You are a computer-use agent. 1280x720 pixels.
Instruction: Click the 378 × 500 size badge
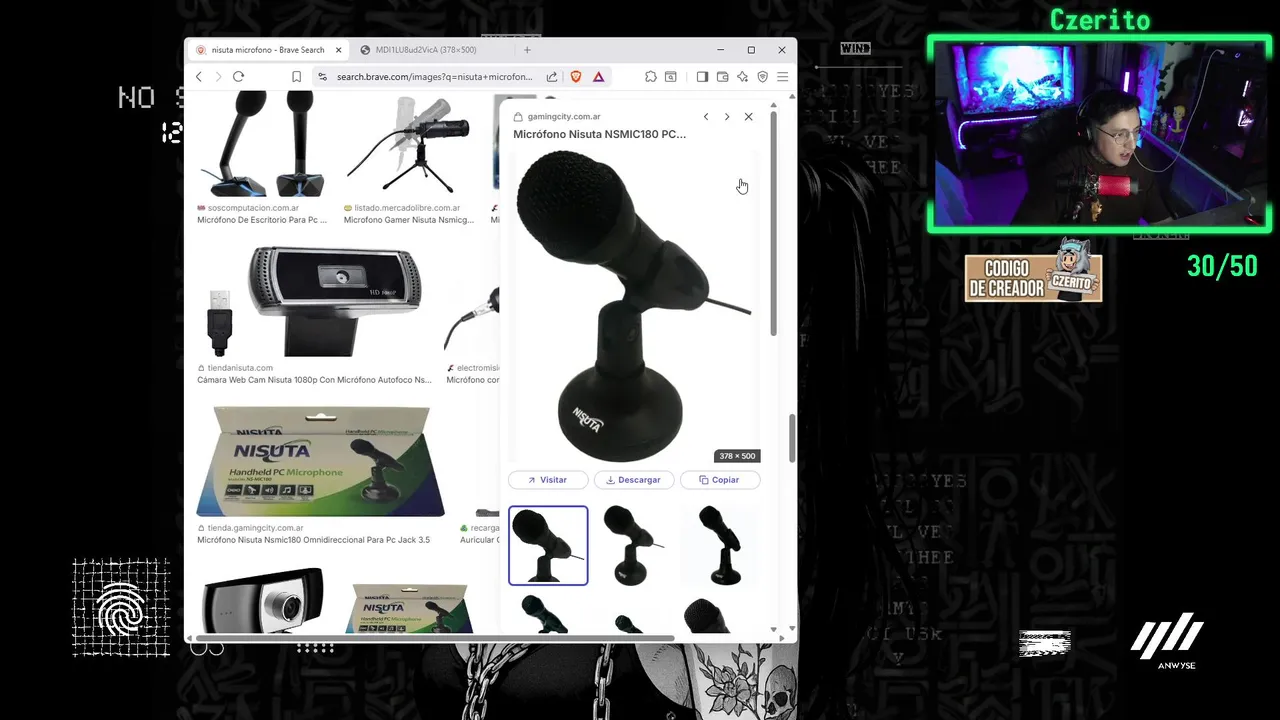(x=737, y=456)
